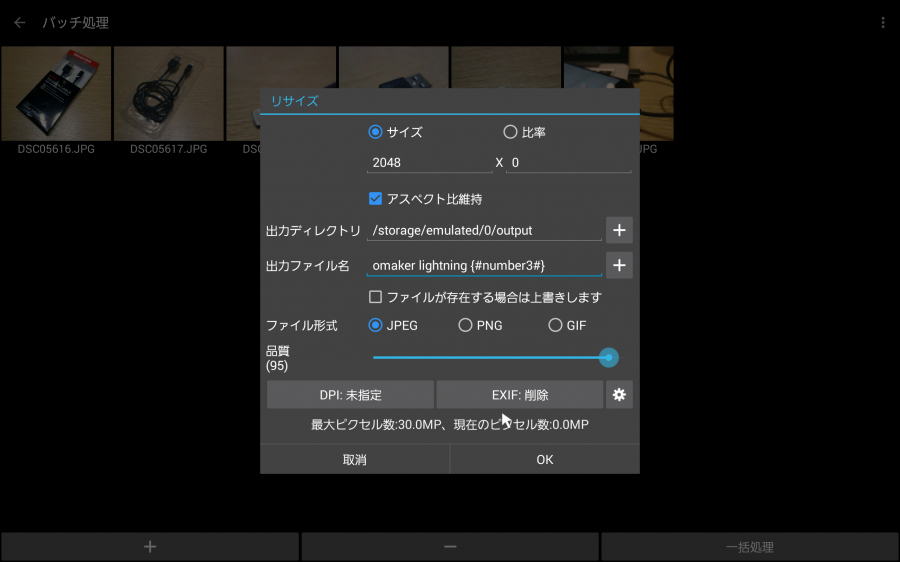Choose PNG file format
The image size is (900, 562).
[x=465, y=325]
